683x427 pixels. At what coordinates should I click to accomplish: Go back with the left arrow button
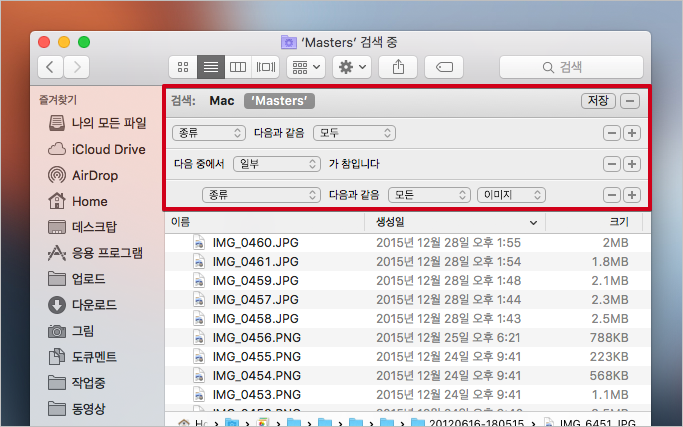51,67
